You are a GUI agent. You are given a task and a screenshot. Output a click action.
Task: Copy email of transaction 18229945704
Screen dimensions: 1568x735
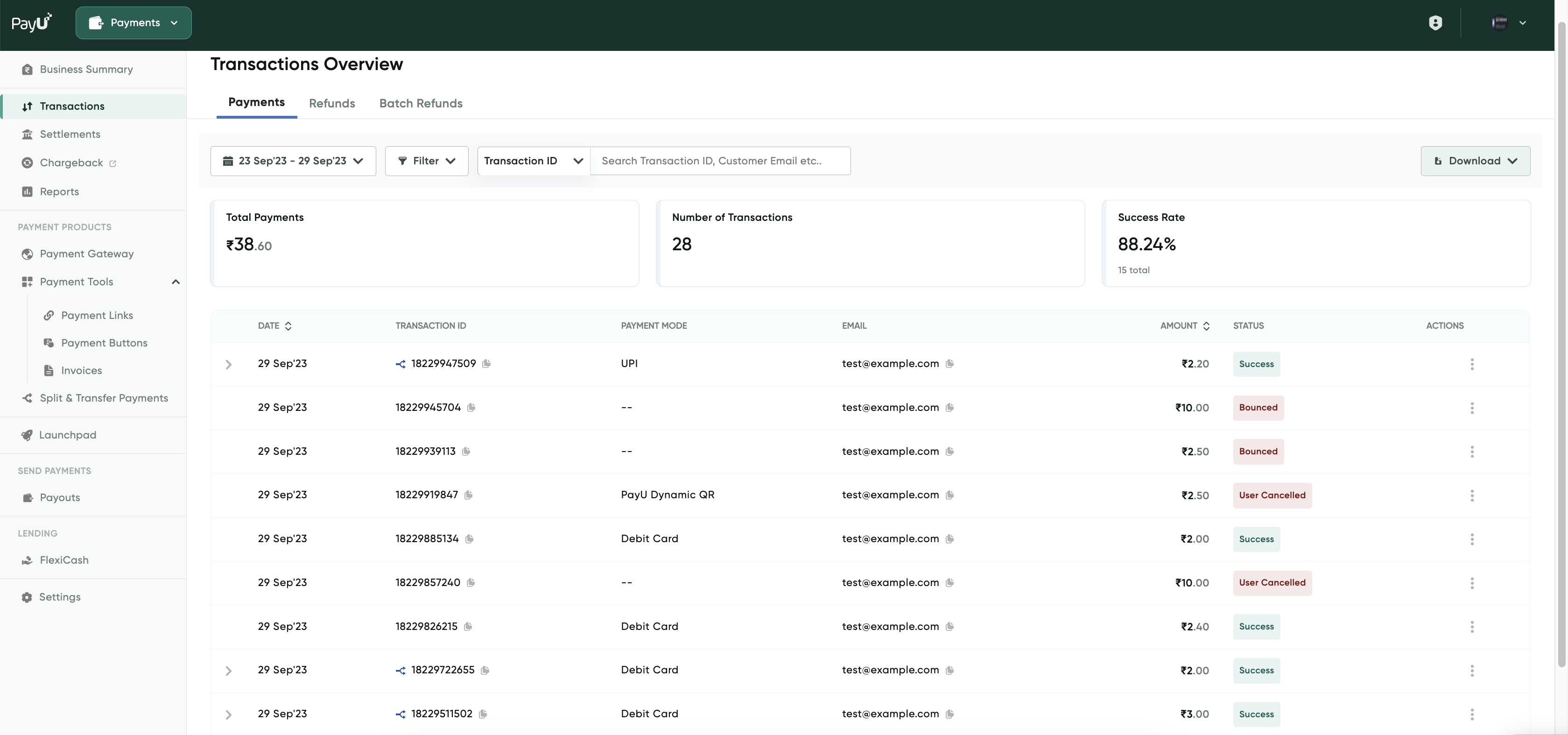point(949,407)
